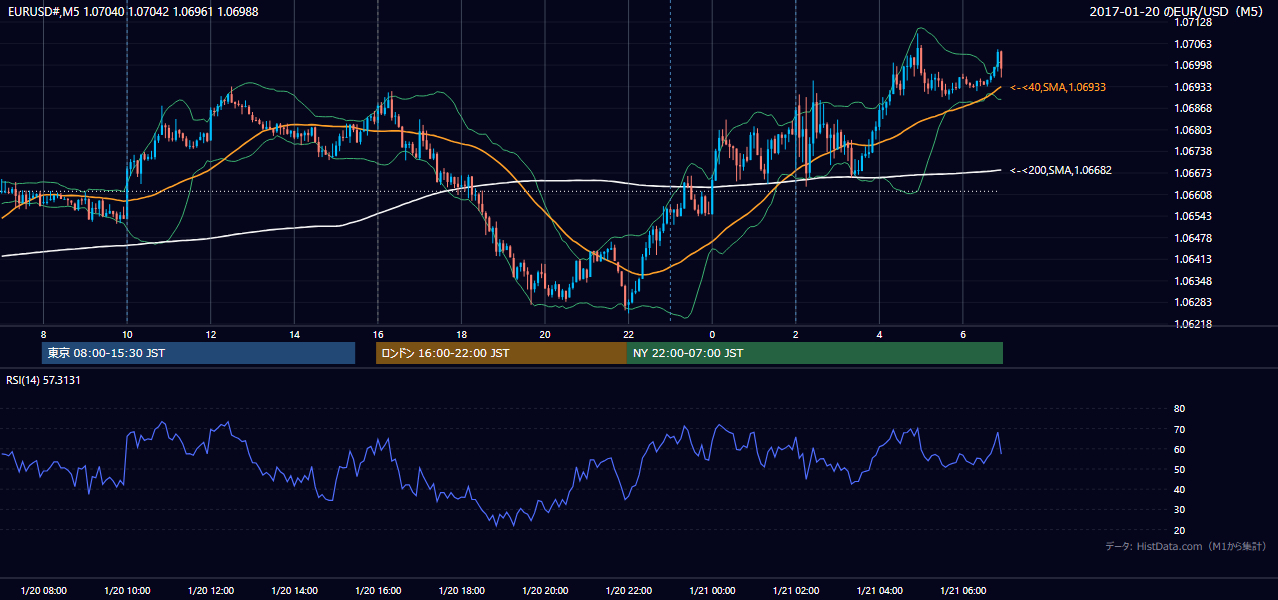The height and width of the screenshot is (600, 1278).
Task: Click price axis value 1.06283
Action: [x=1194, y=302]
